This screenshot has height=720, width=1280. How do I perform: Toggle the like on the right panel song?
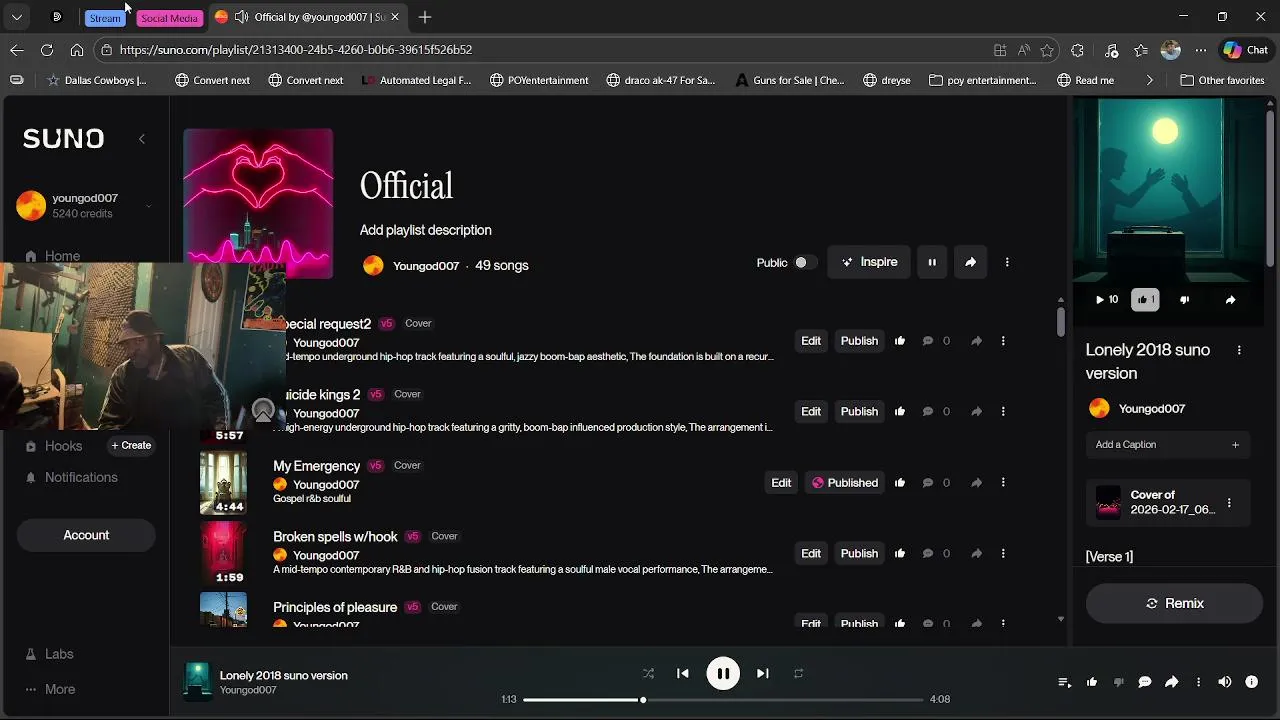tap(1145, 300)
